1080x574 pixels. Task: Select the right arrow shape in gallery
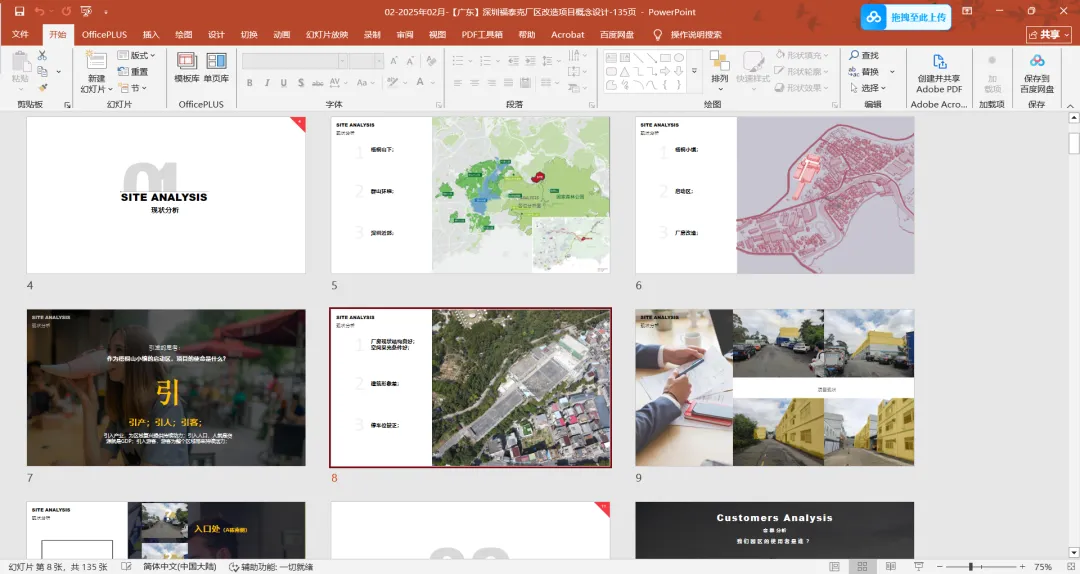click(665, 72)
